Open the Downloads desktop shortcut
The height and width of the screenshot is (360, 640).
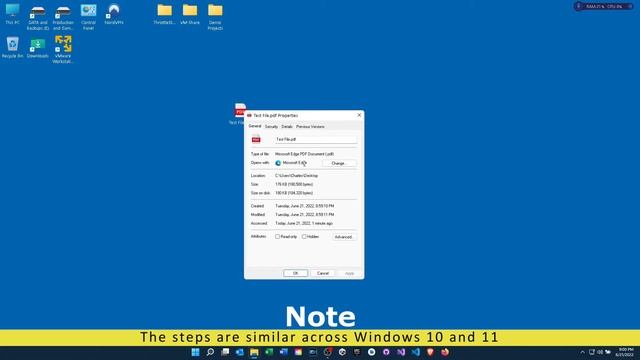[x=38, y=47]
